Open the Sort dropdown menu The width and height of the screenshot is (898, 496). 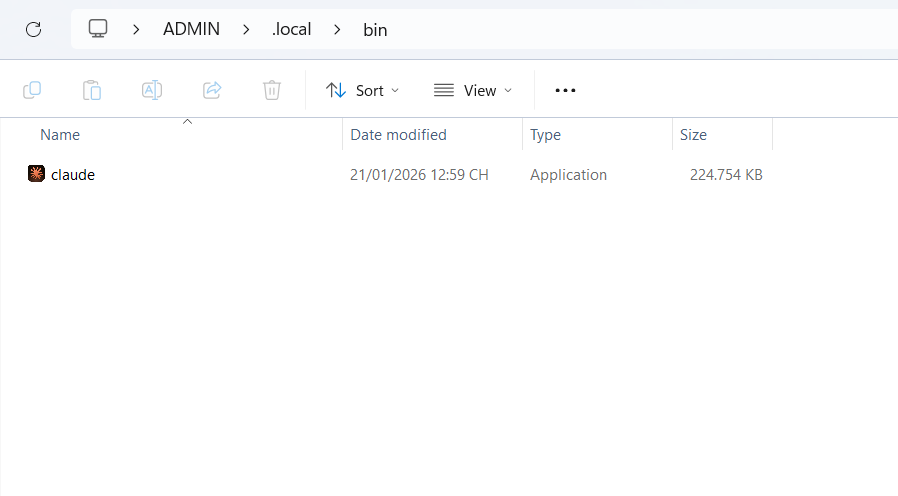tap(362, 90)
